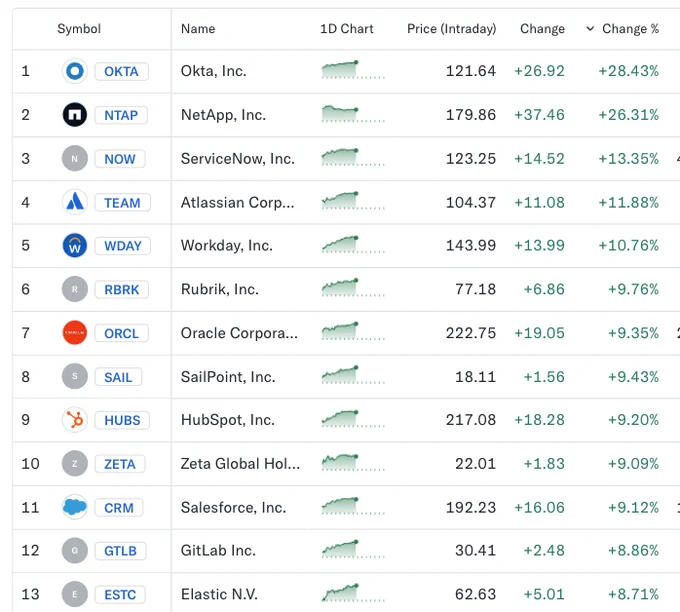The height and width of the screenshot is (612, 680).
Task: Open the OKTA ticker link
Action: (x=121, y=71)
